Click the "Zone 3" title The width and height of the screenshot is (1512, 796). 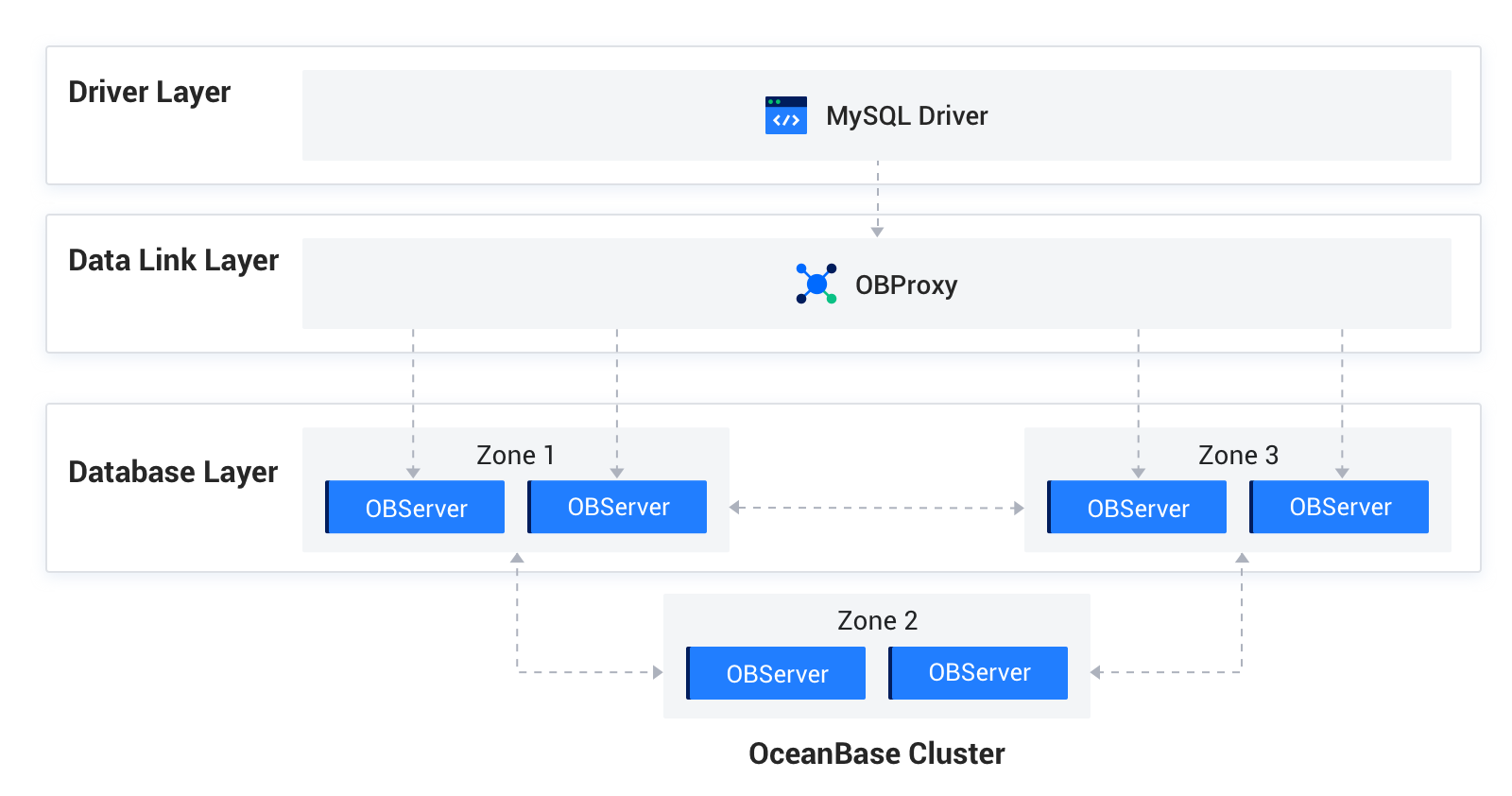pyautogui.click(x=1238, y=455)
